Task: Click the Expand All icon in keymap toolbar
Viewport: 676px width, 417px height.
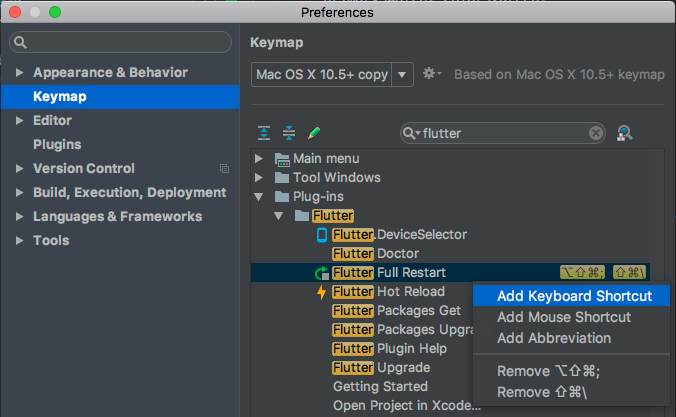Action: (264, 133)
